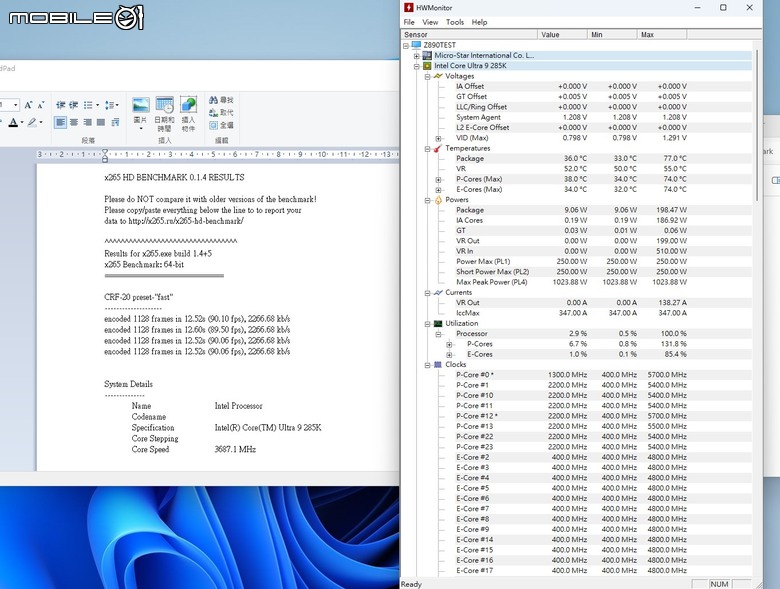Click the Decrease Indent icon in WordPad

[x=61, y=105]
